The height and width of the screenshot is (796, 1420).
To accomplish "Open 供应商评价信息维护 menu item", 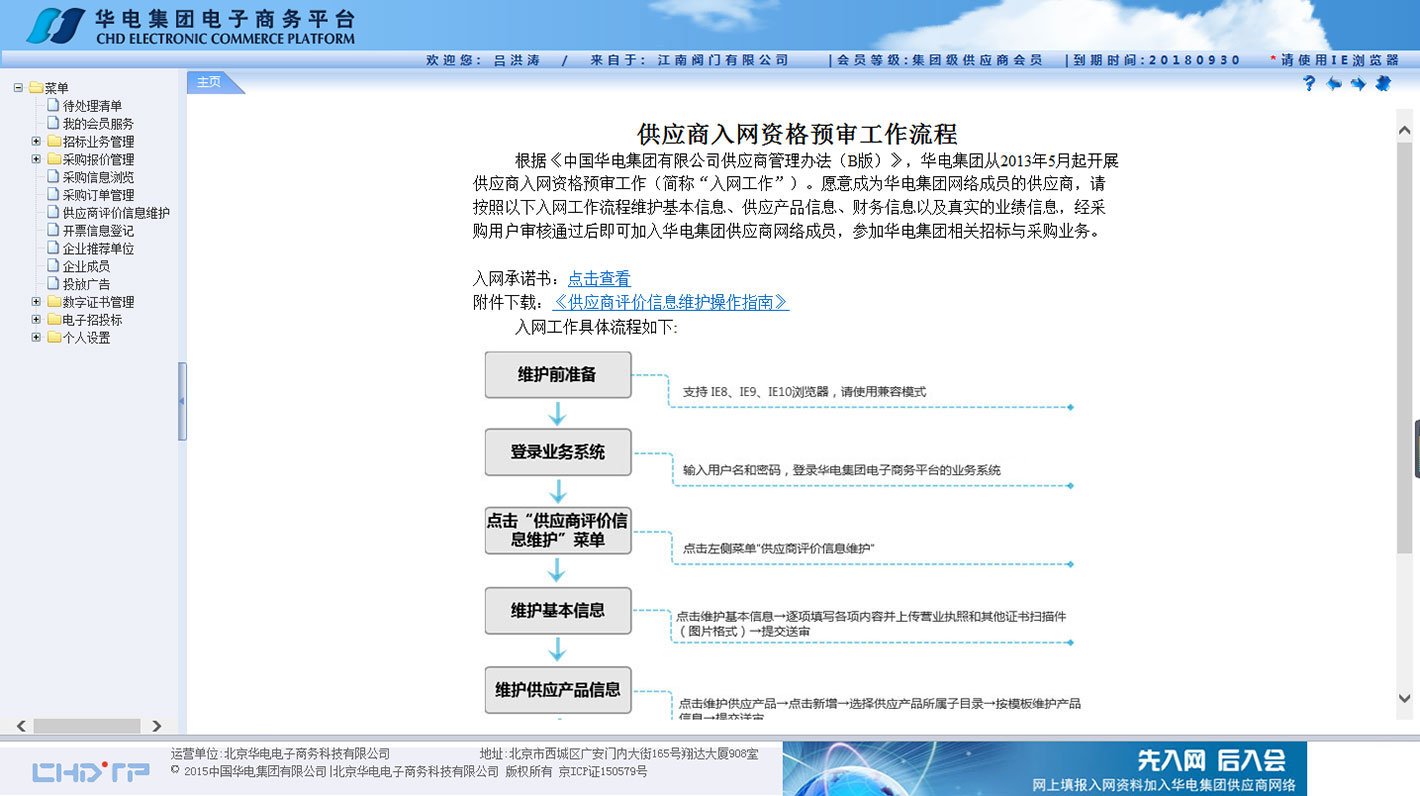I will [x=116, y=213].
